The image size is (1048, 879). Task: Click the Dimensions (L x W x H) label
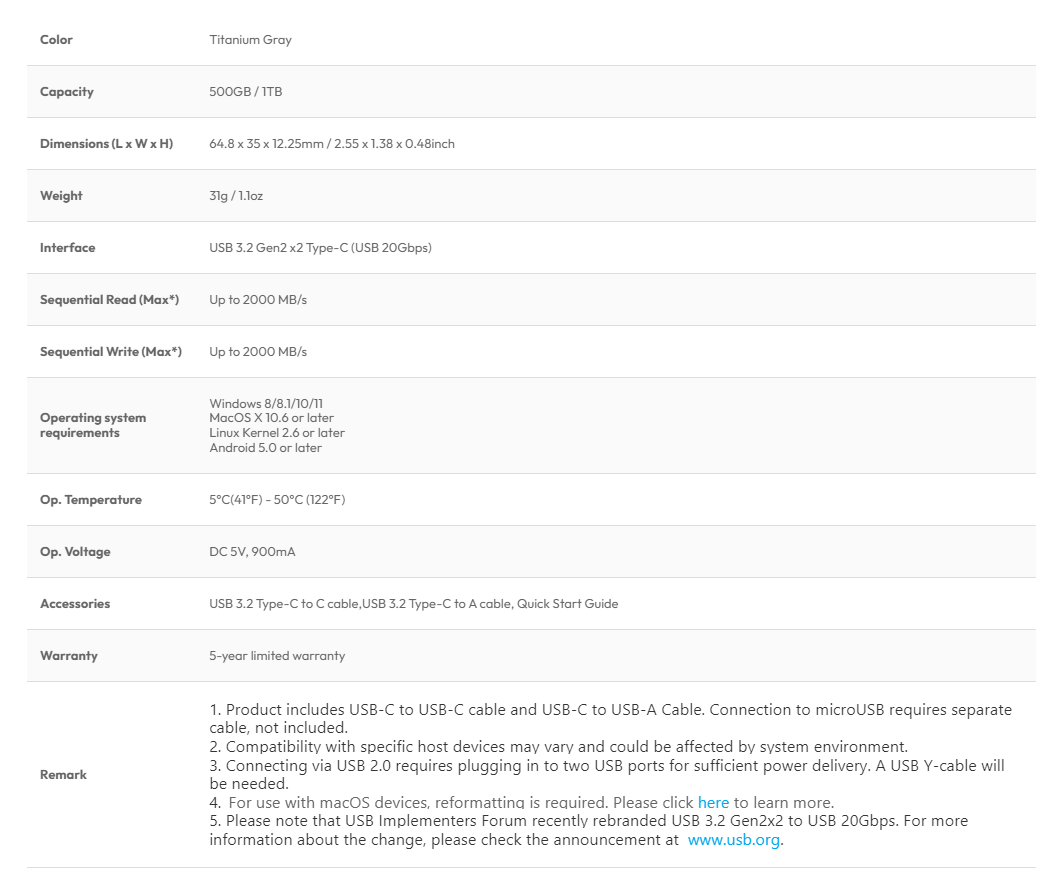(106, 144)
